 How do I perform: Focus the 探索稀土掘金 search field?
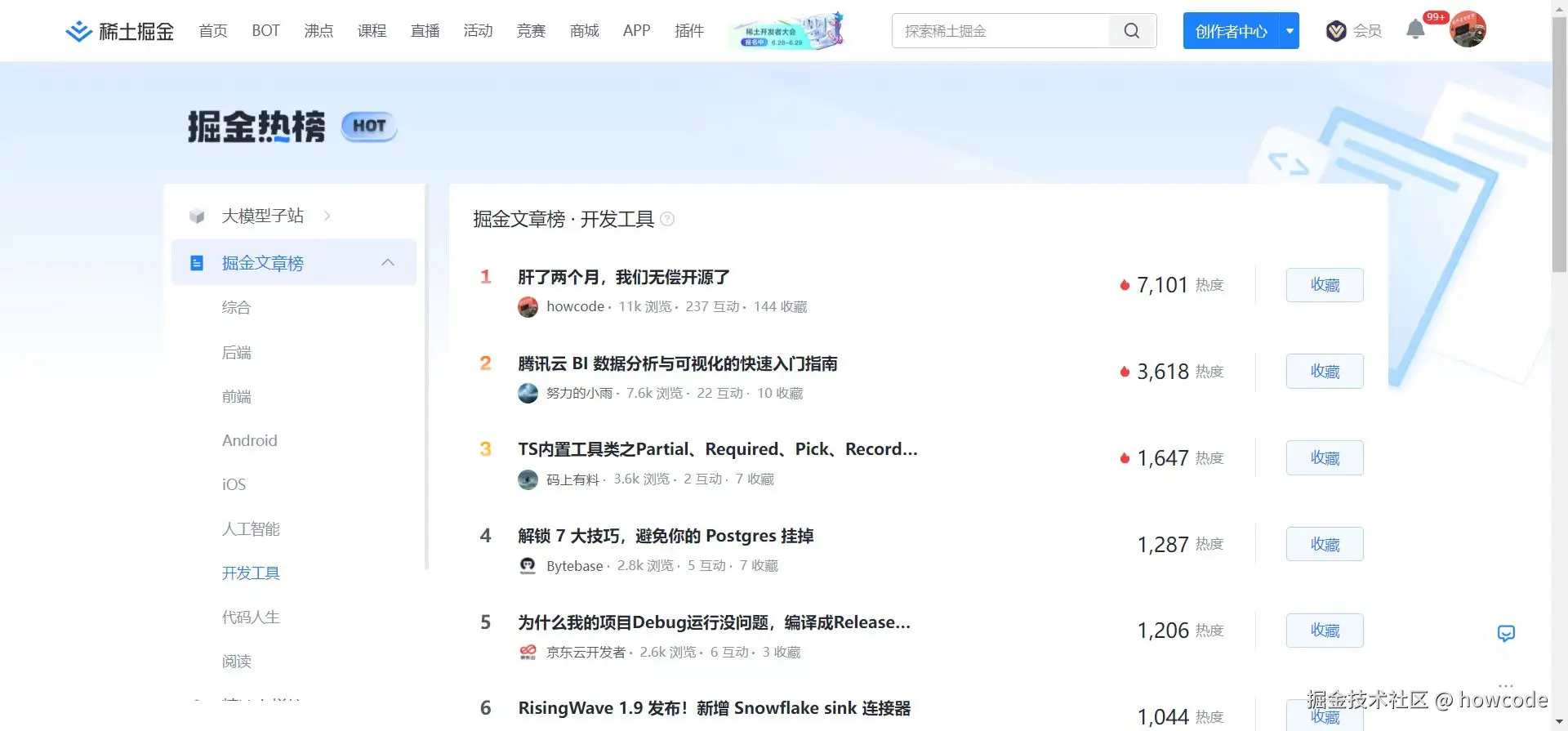click(1000, 31)
